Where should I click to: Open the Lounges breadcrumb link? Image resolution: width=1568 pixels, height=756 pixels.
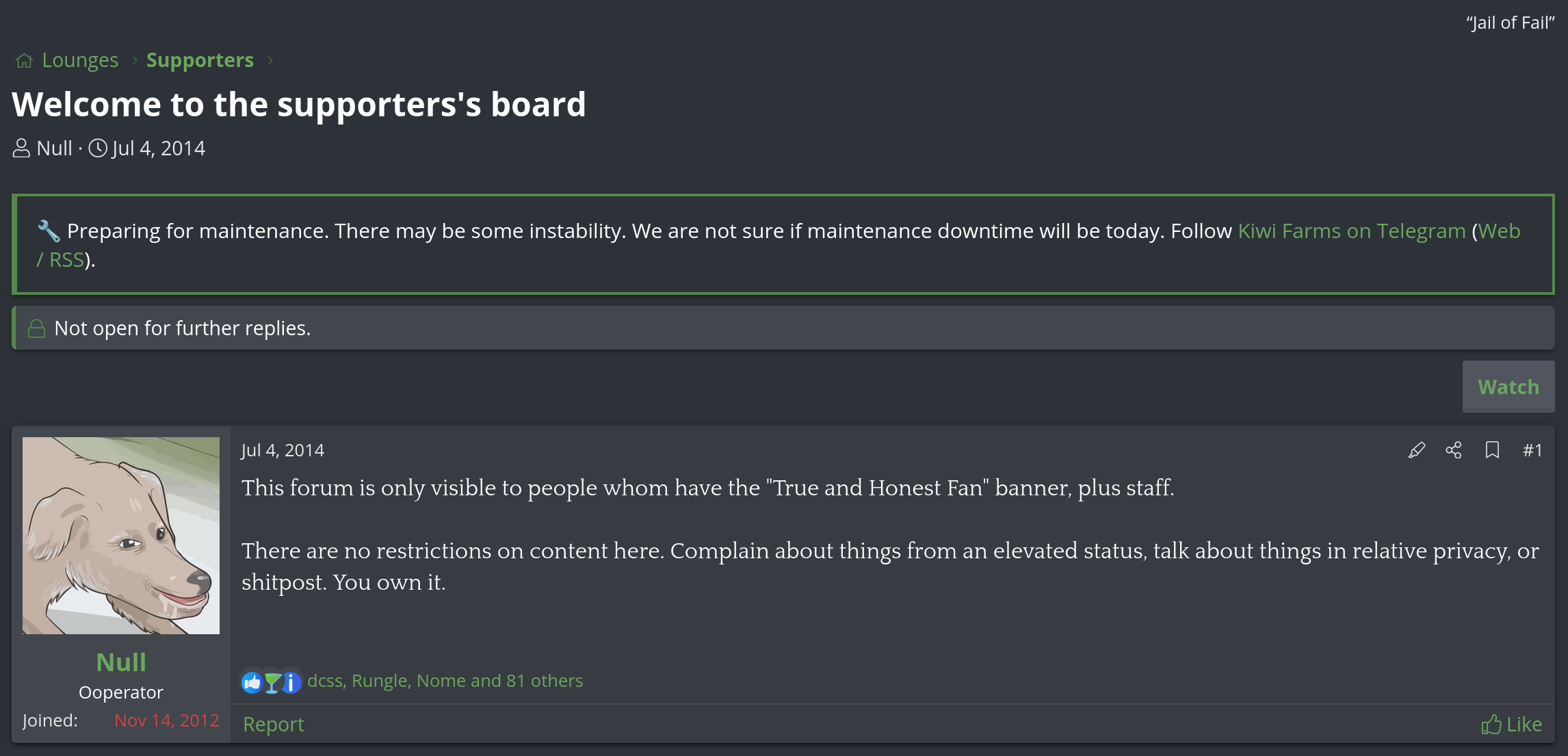[80, 60]
